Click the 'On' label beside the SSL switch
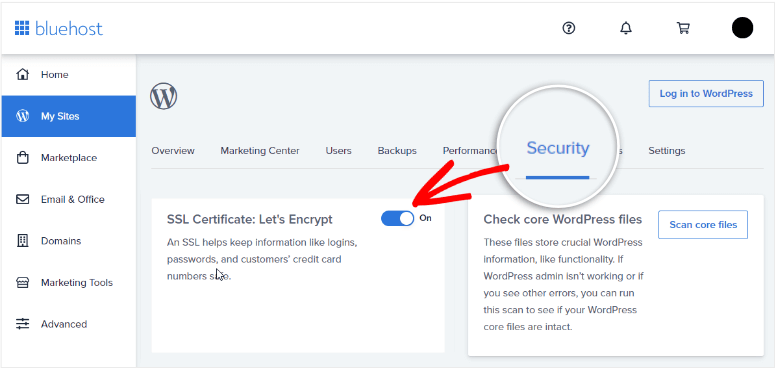Image resolution: width=775 pixels, height=368 pixels. click(x=425, y=218)
